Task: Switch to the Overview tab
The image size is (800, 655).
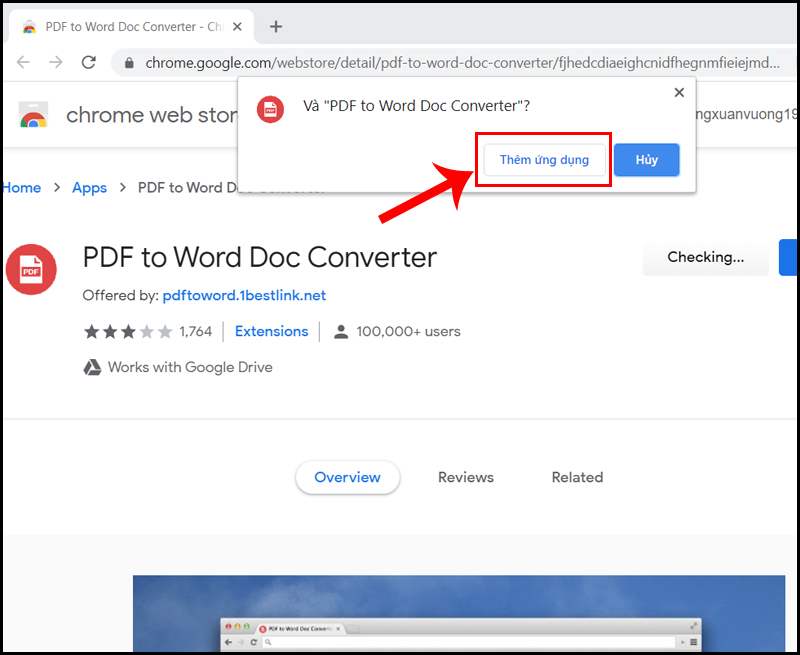Action: tap(347, 477)
